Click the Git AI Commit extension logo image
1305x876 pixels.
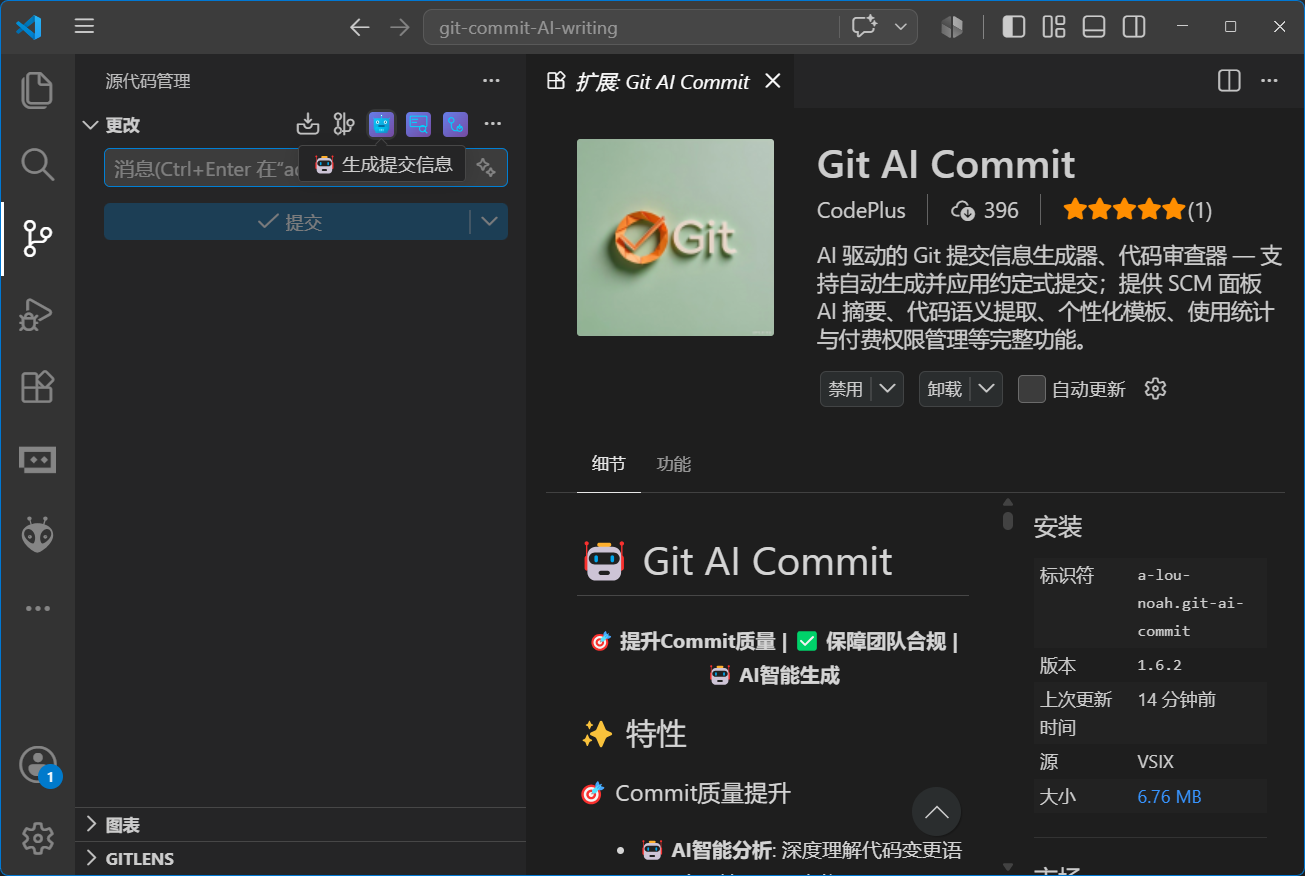point(675,237)
